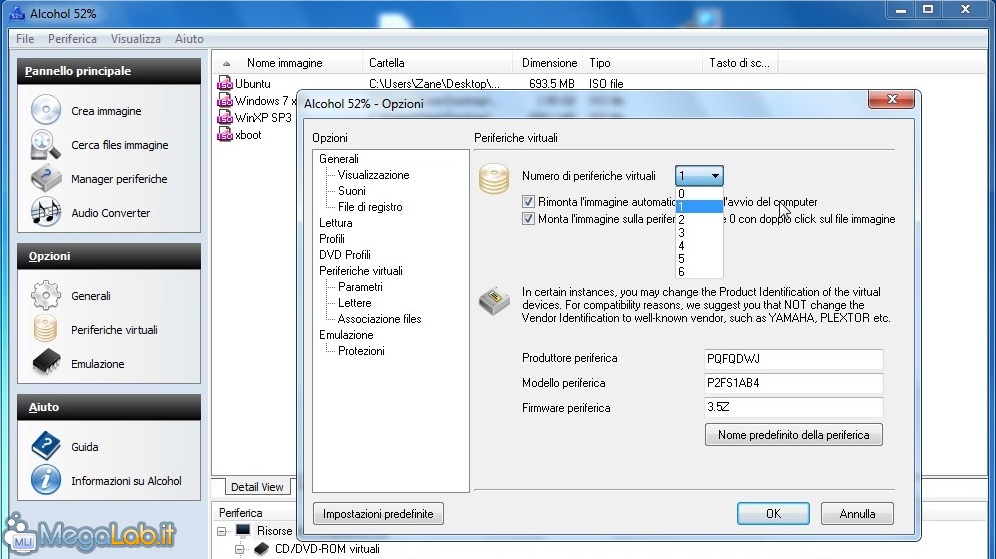
Task: Click the Emulazione chip icon
Action: (x=46, y=363)
